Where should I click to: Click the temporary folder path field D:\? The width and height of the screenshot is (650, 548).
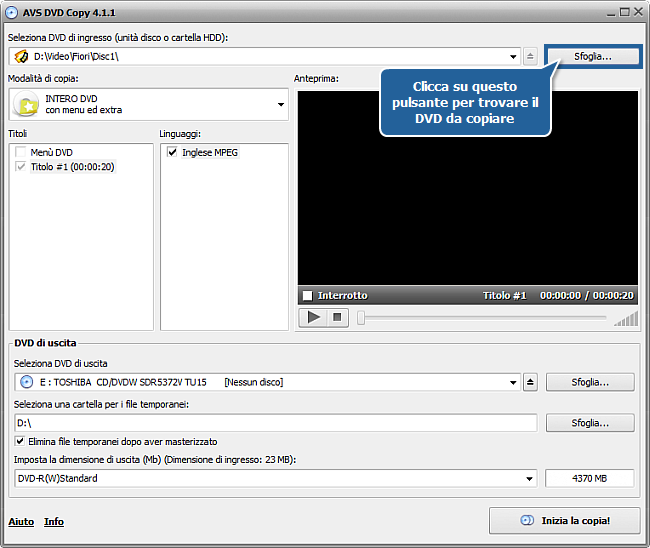click(x=276, y=423)
